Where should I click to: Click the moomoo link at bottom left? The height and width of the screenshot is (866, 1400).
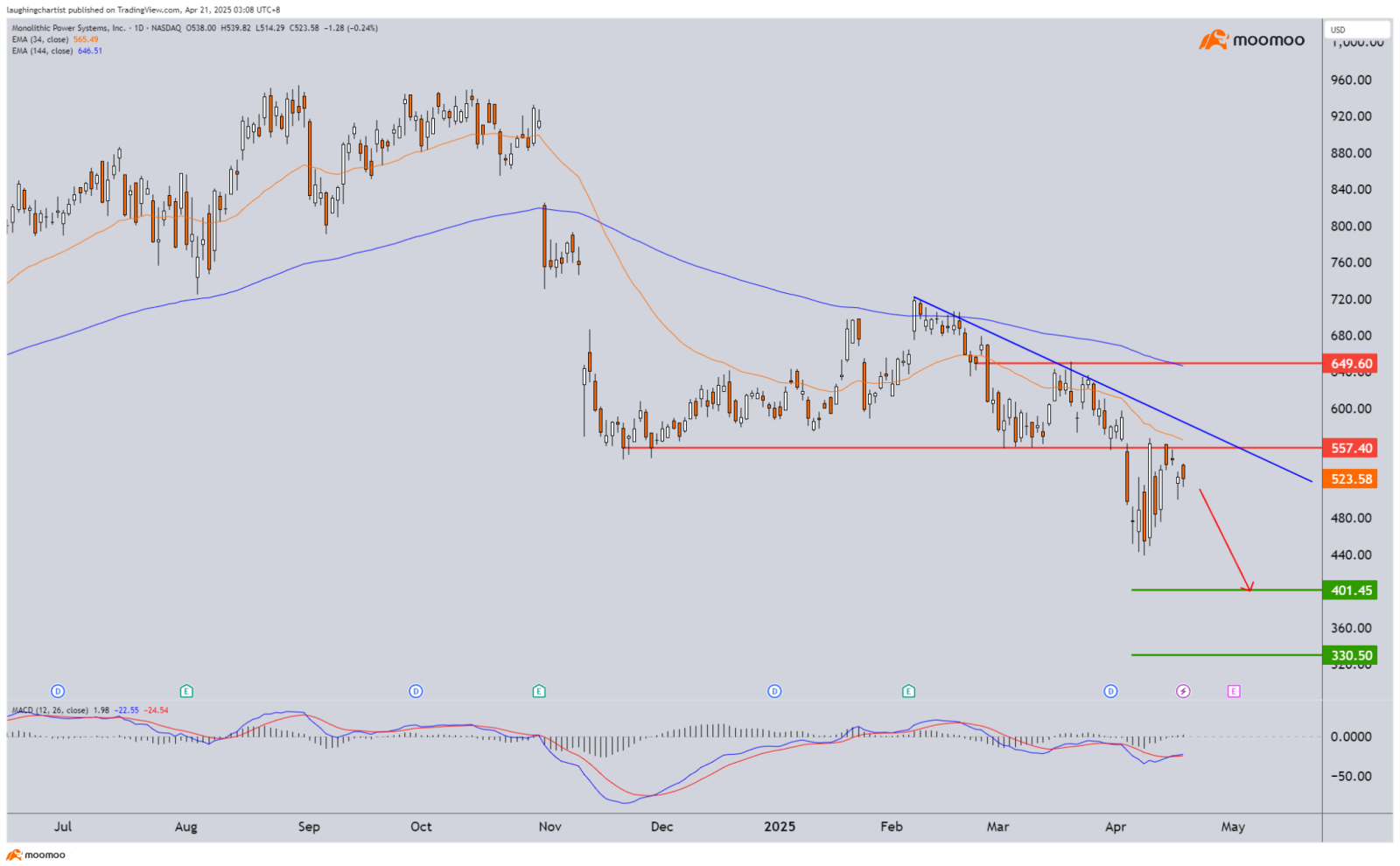pos(36,855)
